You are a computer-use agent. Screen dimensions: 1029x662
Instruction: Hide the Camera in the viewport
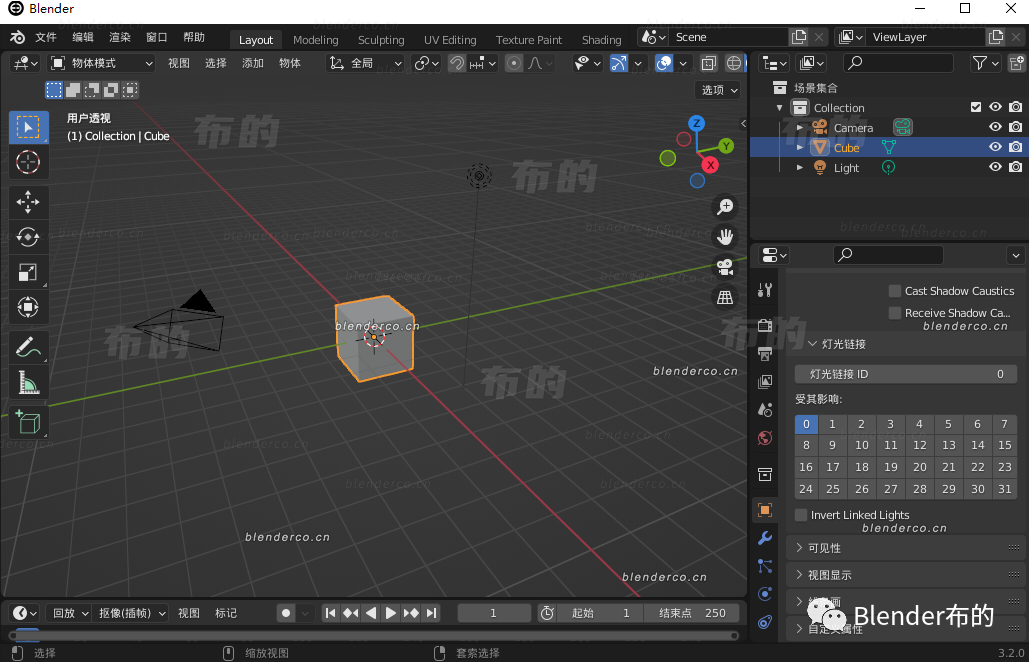pos(995,127)
